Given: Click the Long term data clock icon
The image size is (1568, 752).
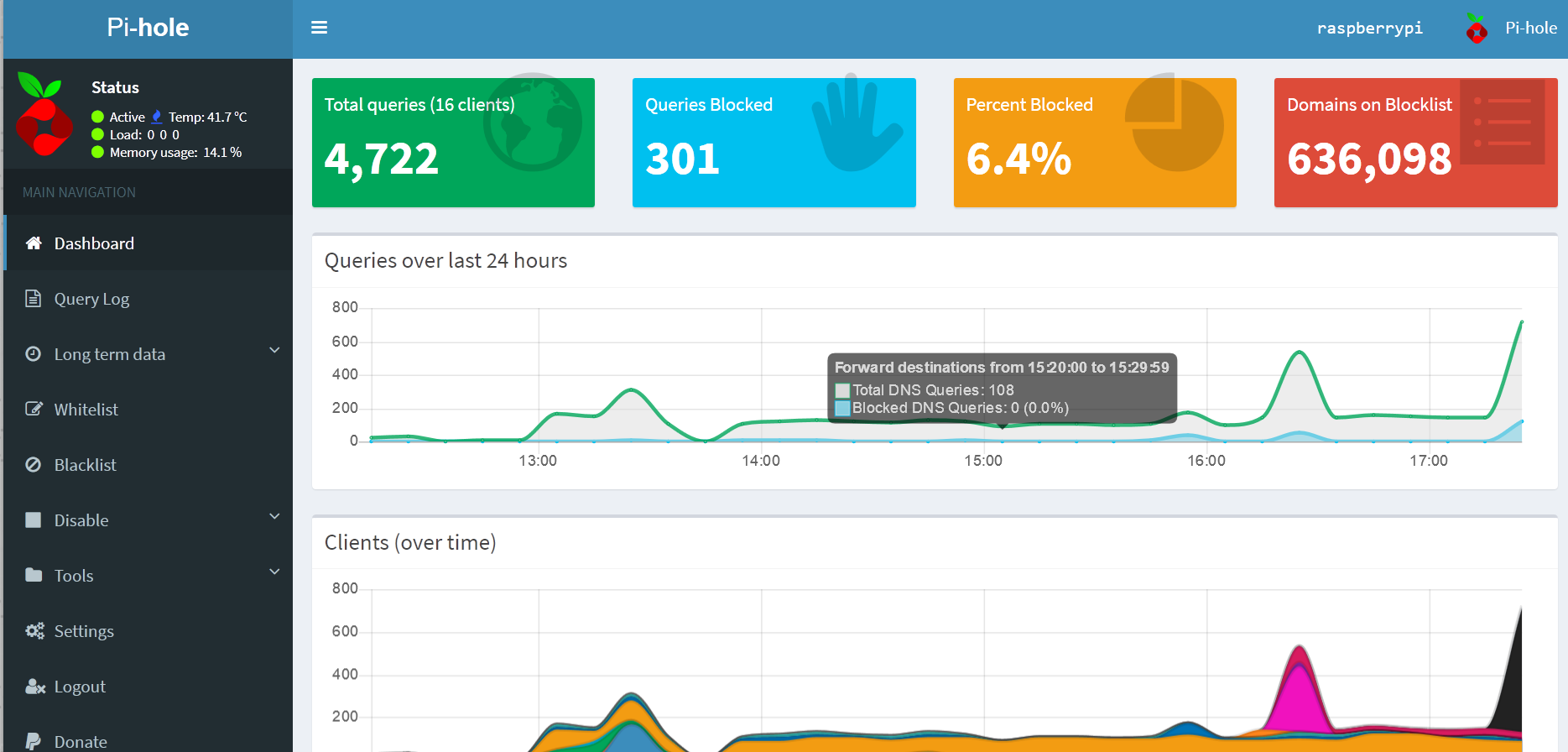Looking at the screenshot, I should pyautogui.click(x=33, y=354).
